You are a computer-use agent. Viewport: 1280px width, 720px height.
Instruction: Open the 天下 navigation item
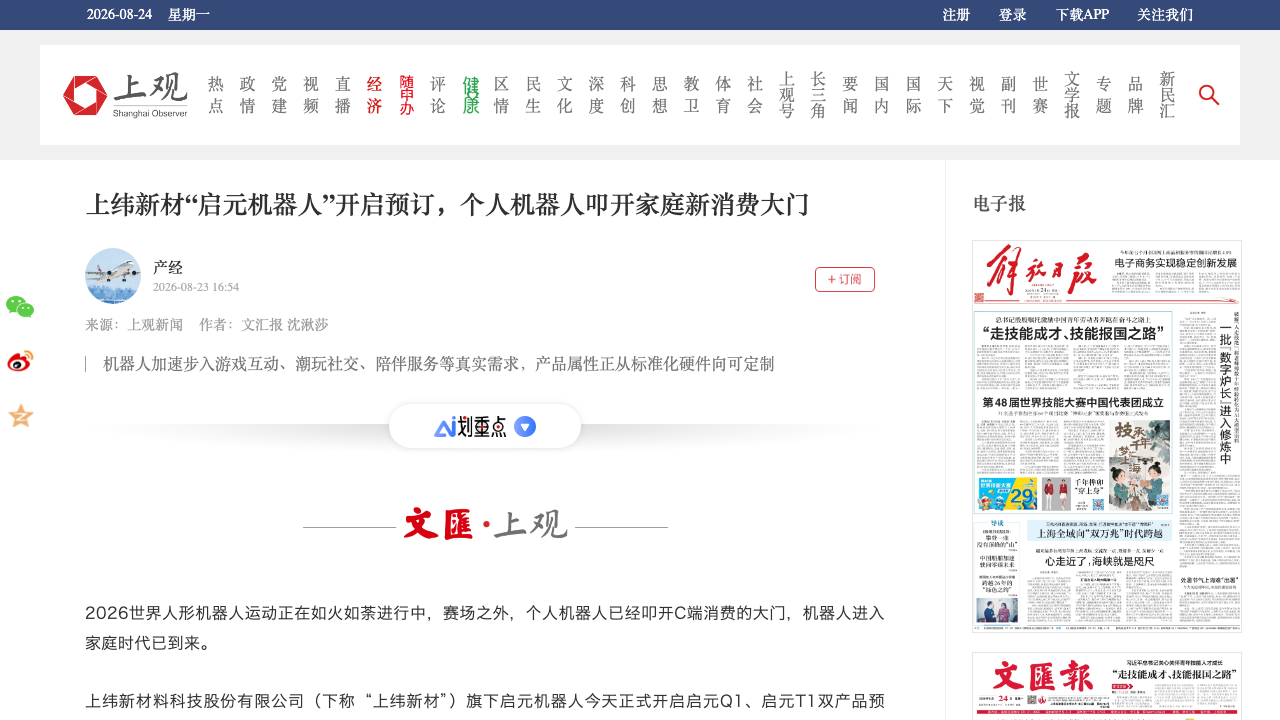point(946,95)
